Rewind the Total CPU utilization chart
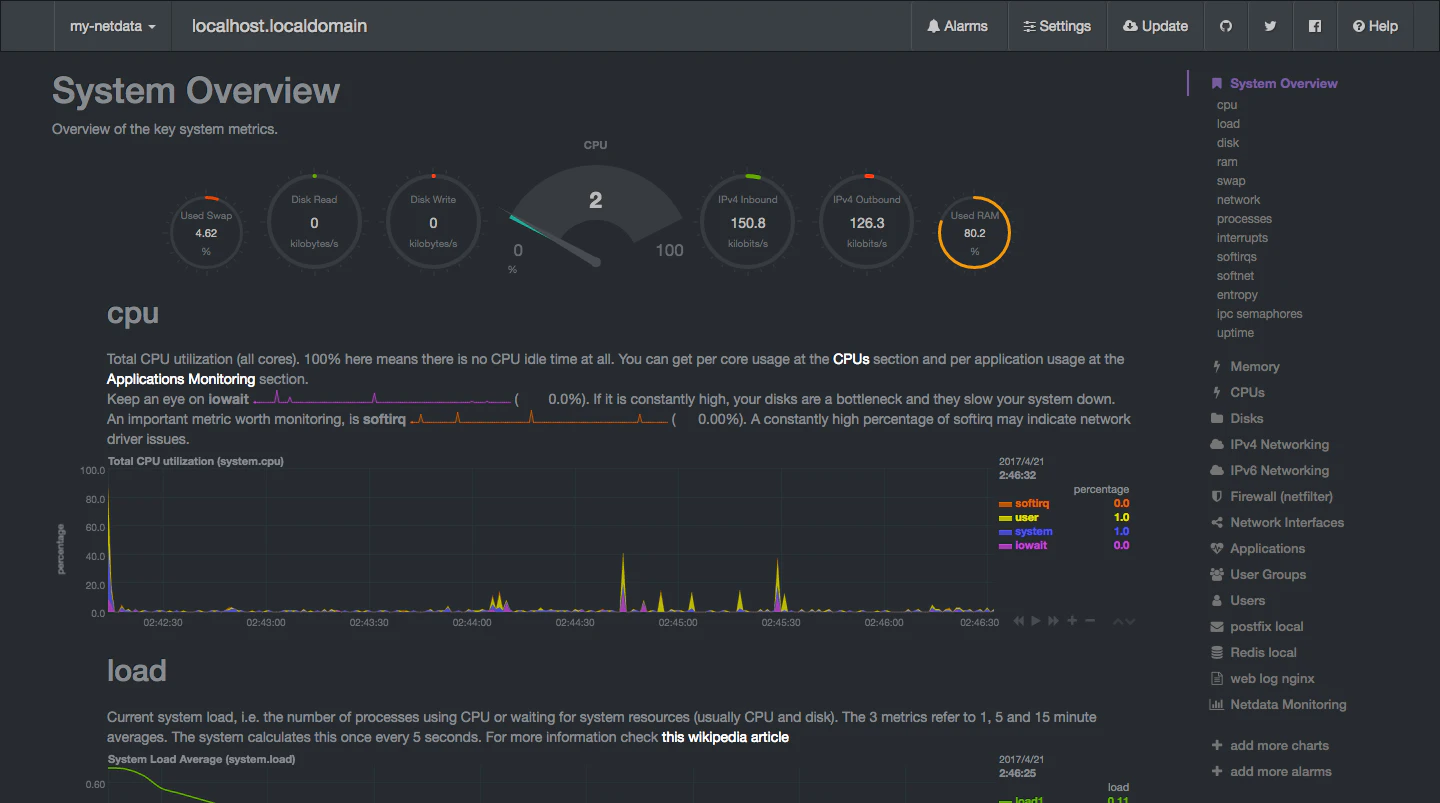 click(1019, 621)
